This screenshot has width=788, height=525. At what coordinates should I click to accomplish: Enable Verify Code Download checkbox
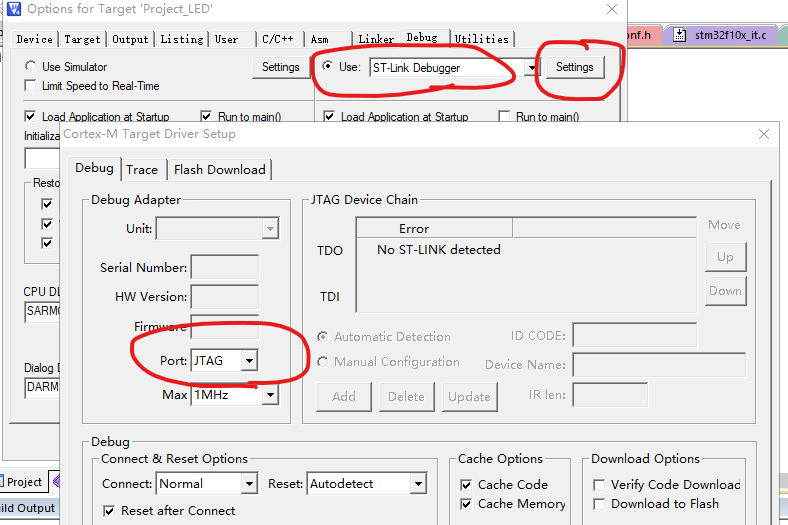pyautogui.click(x=599, y=485)
